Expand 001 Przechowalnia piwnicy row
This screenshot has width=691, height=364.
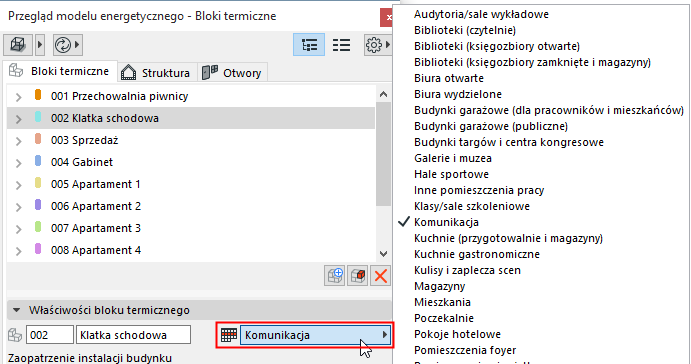click(x=19, y=97)
